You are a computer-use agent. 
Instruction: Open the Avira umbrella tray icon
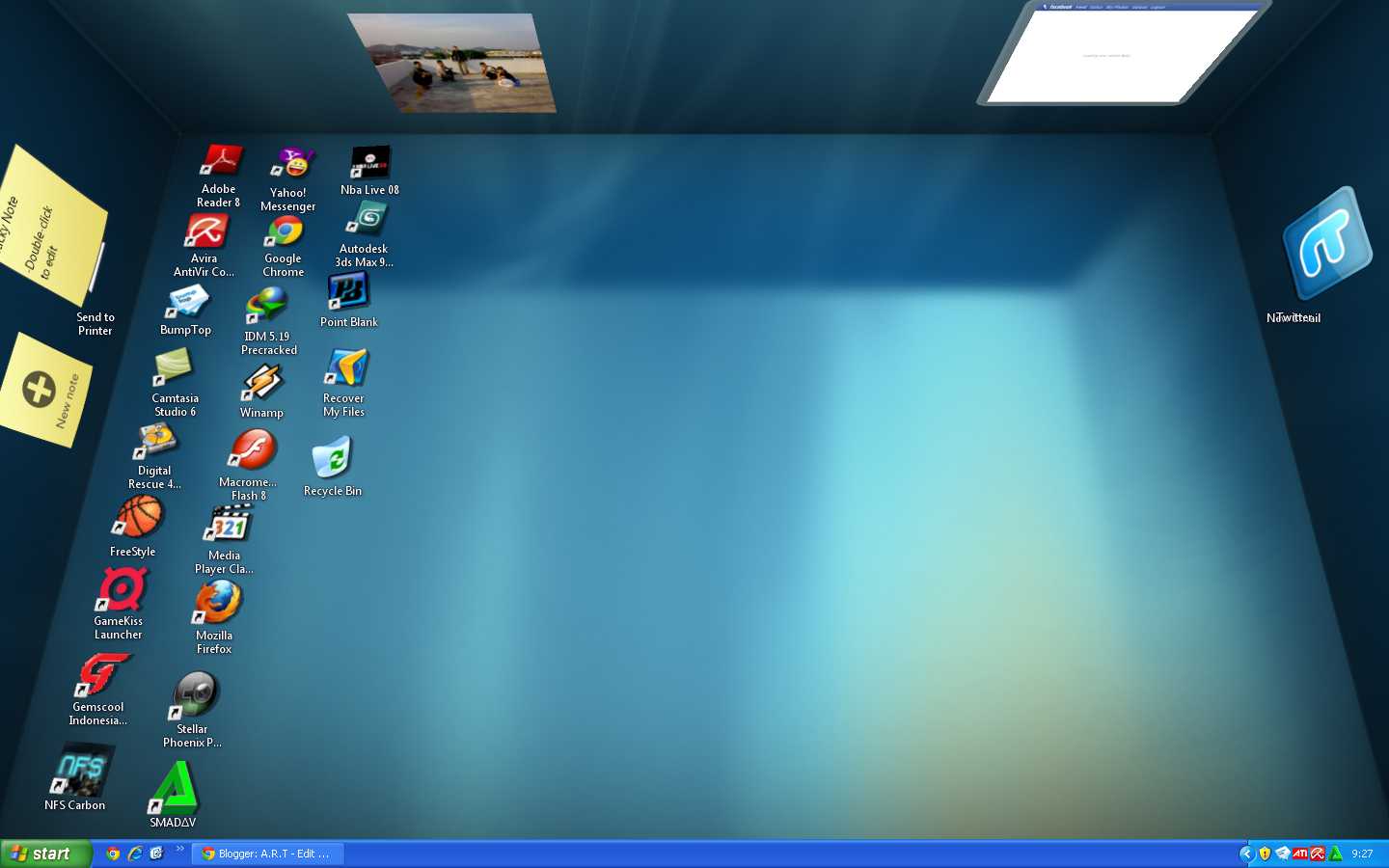click(x=1318, y=854)
